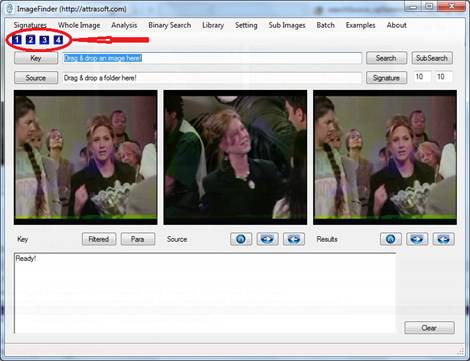Minimize the ImageFinder window

(x=413, y=6)
